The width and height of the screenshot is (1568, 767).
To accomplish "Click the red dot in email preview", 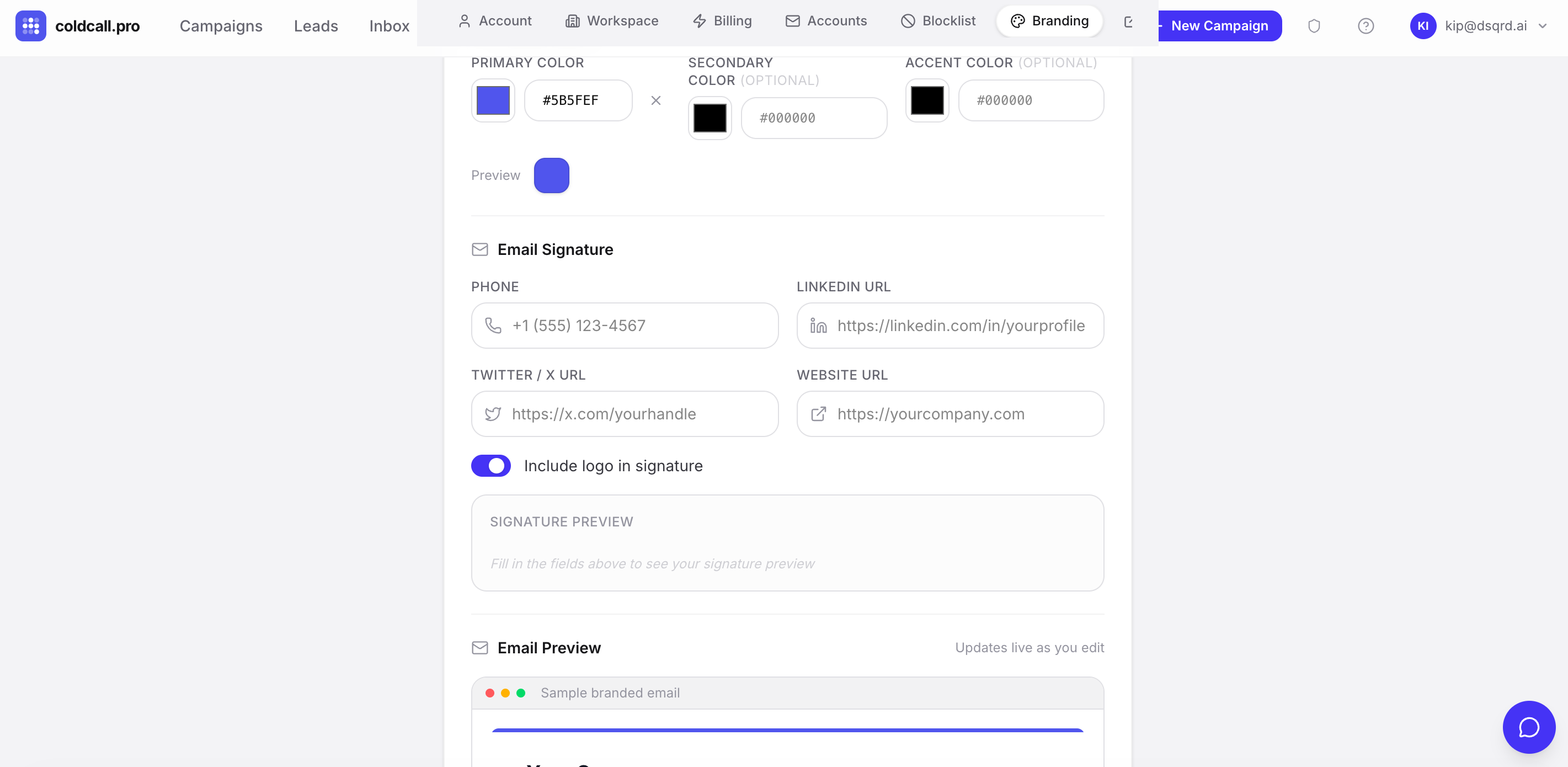I will [489, 693].
